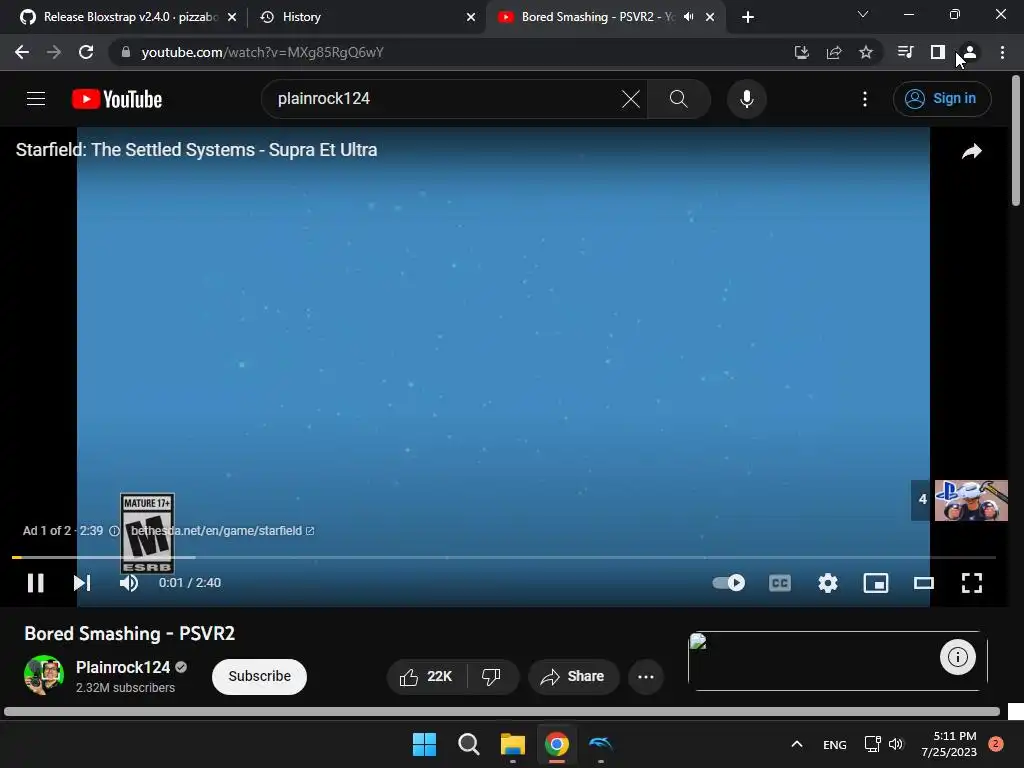The width and height of the screenshot is (1024, 768).
Task: Mute the YouTube tab audio icon
Action: 688,17
